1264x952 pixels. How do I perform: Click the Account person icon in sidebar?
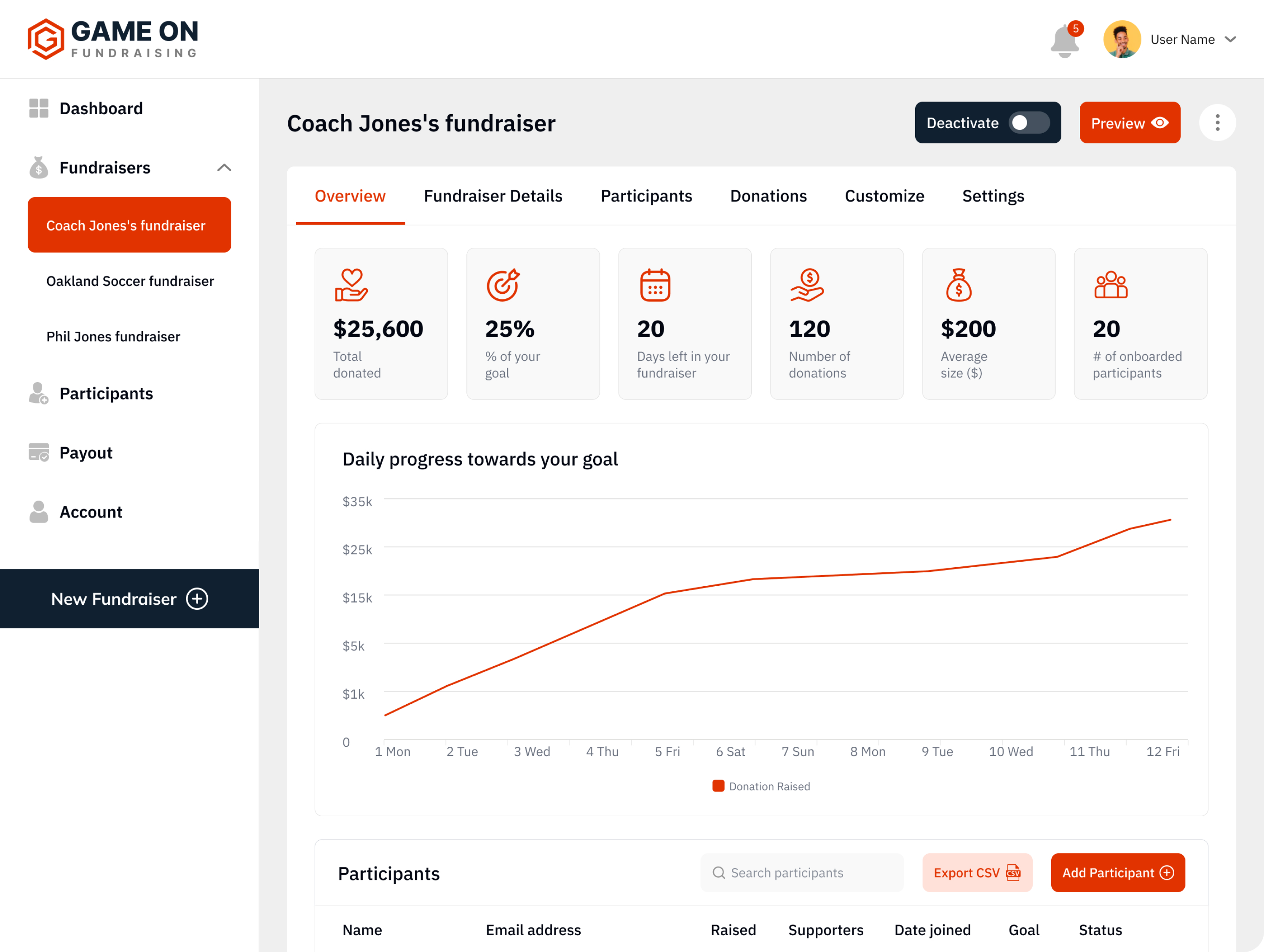(x=38, y=512)
